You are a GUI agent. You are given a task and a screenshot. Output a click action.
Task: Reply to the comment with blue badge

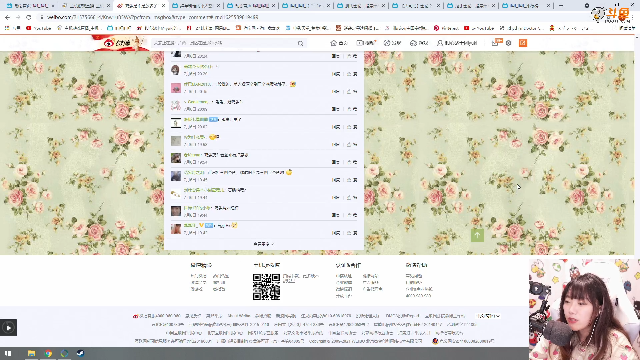point(336,127)
